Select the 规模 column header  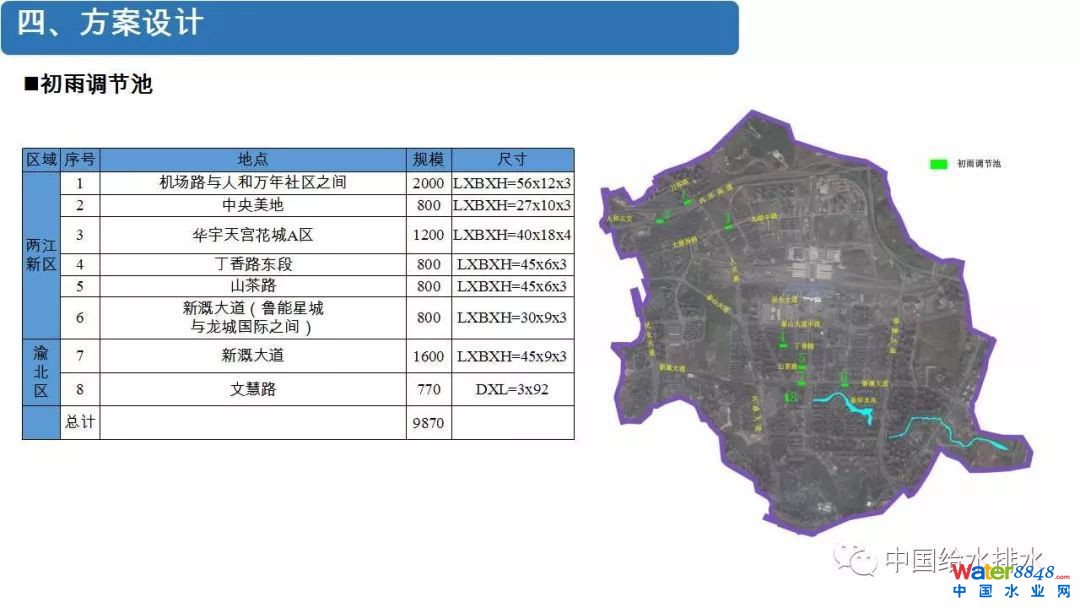tap(428, 160)
